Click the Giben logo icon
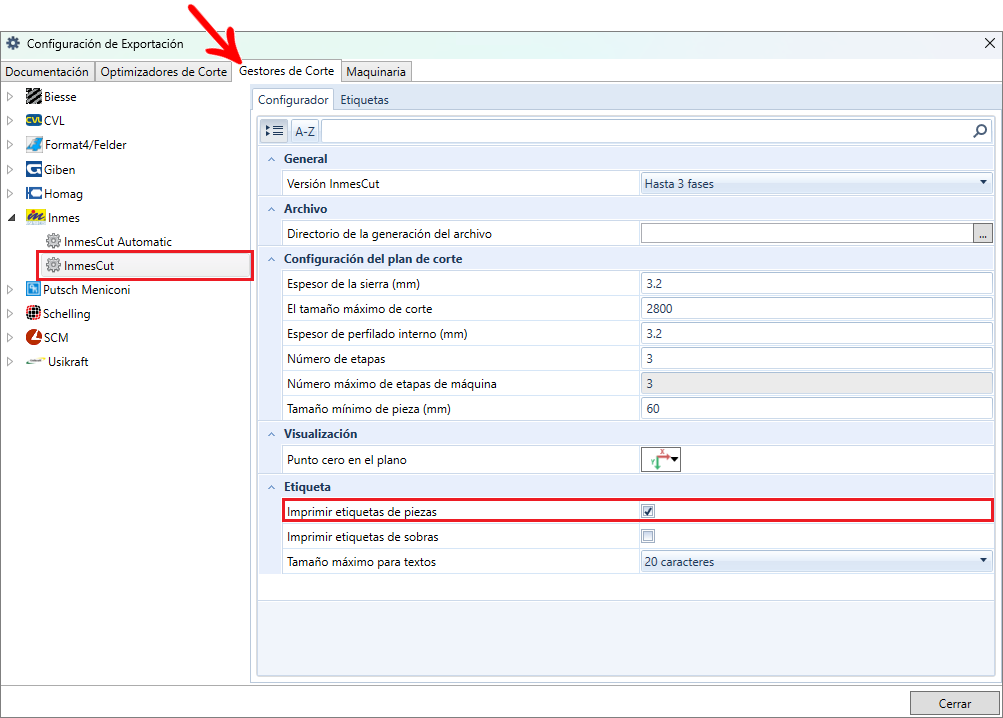Image resolution: width=1003 pixels, height=718 pixels. 34,169
